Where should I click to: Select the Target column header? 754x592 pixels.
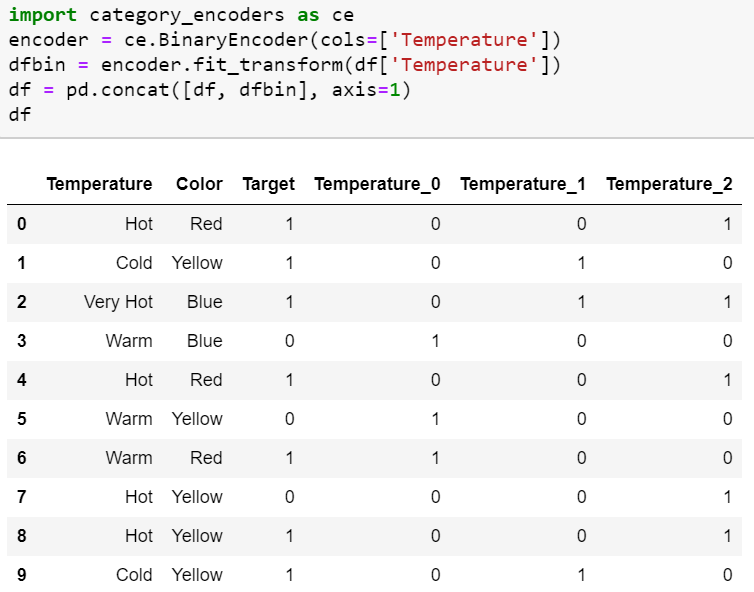click(x=268, y=184)
